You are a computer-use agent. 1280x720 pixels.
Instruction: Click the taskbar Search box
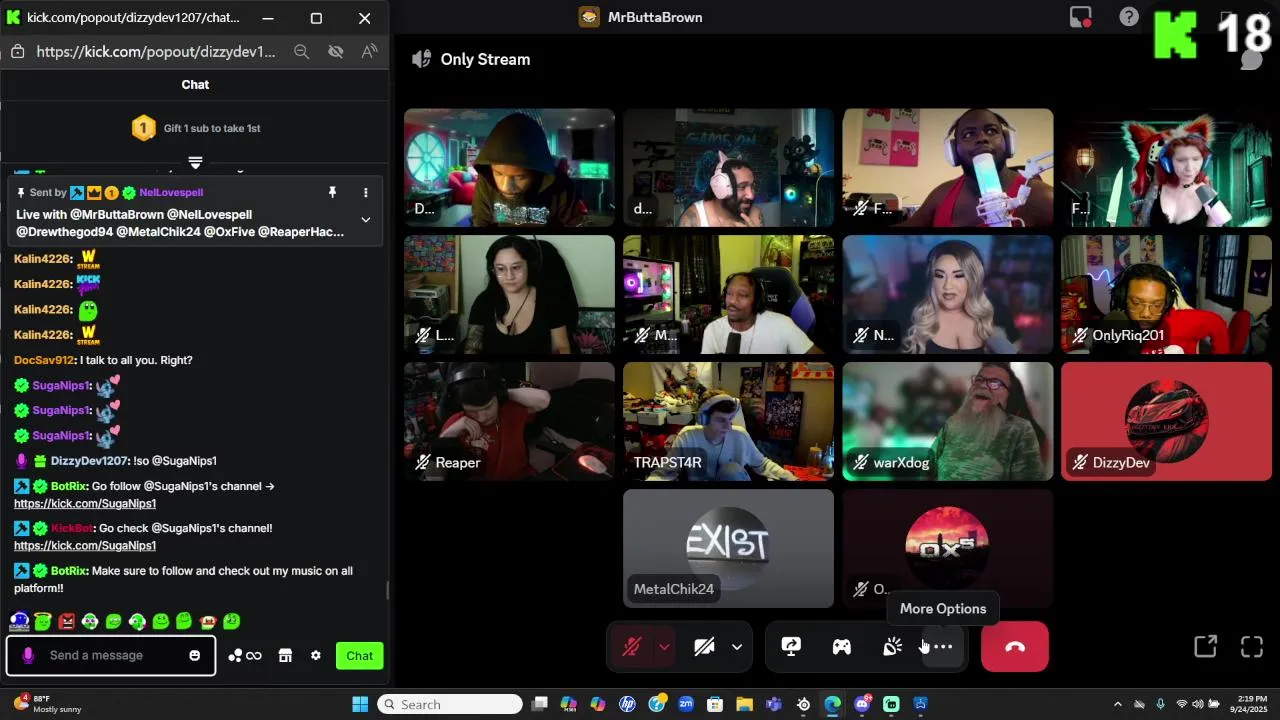tap(450, 704)
